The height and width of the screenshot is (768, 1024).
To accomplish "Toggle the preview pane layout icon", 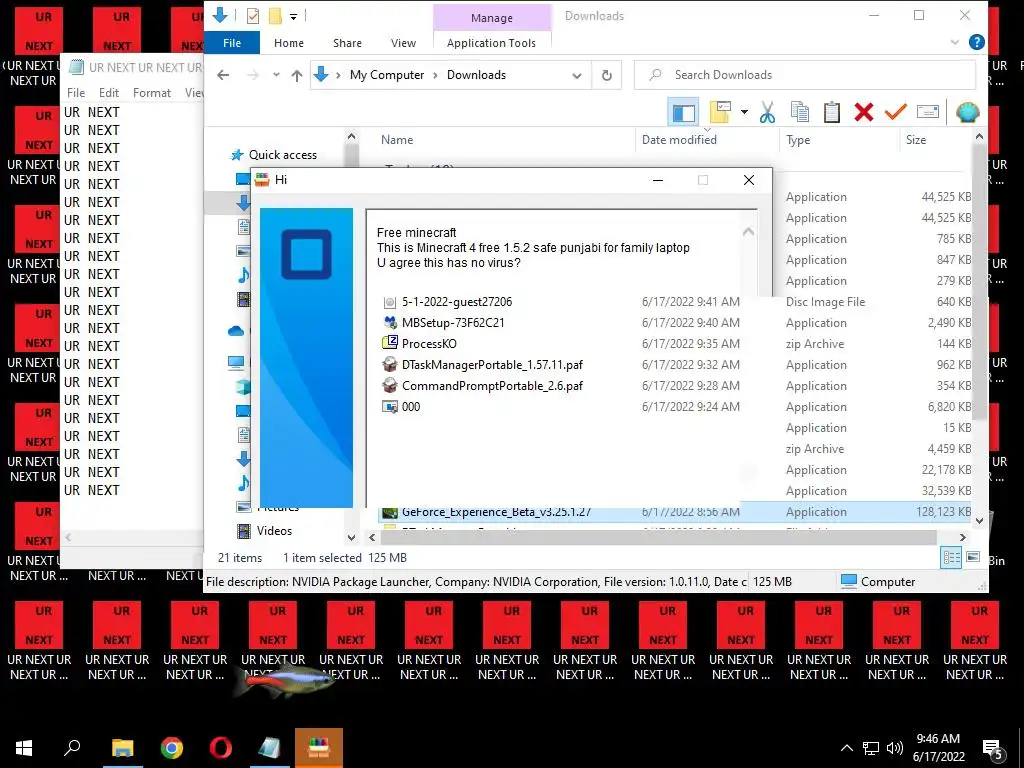I will pyautogui.click(x=683, y=112).
